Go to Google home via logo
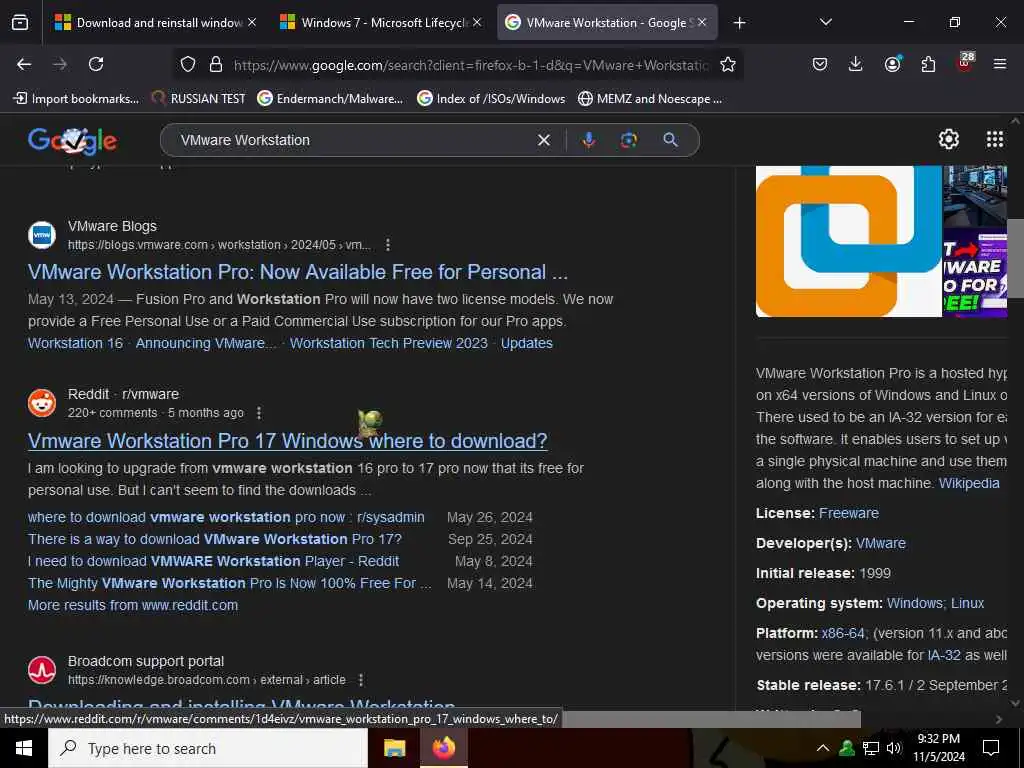Viewport: 1024px width, 768px height. point(72,140)
